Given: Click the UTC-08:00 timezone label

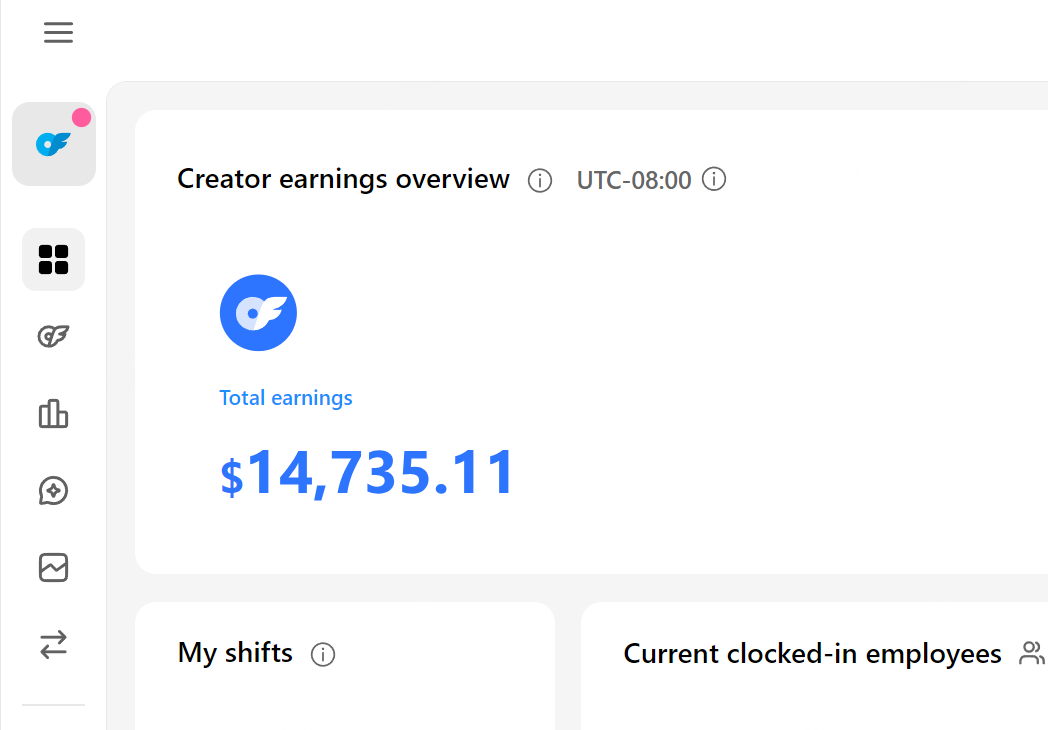Looking at the screenshot, I should coord(634,181).
